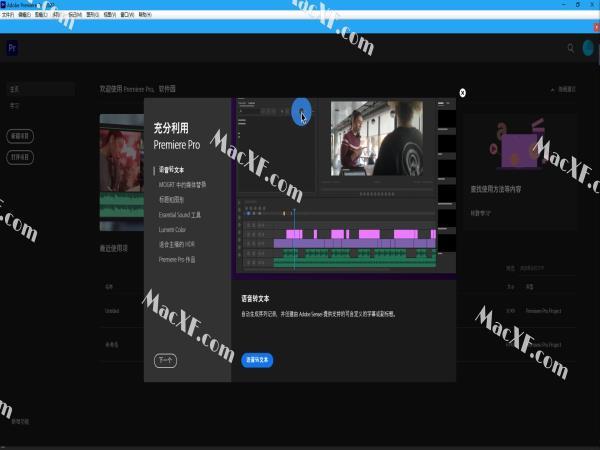Screen dimensions: 600x450
Task: Click the 新建项目 button
Action: pyautogui.click(x=20, y=136)
